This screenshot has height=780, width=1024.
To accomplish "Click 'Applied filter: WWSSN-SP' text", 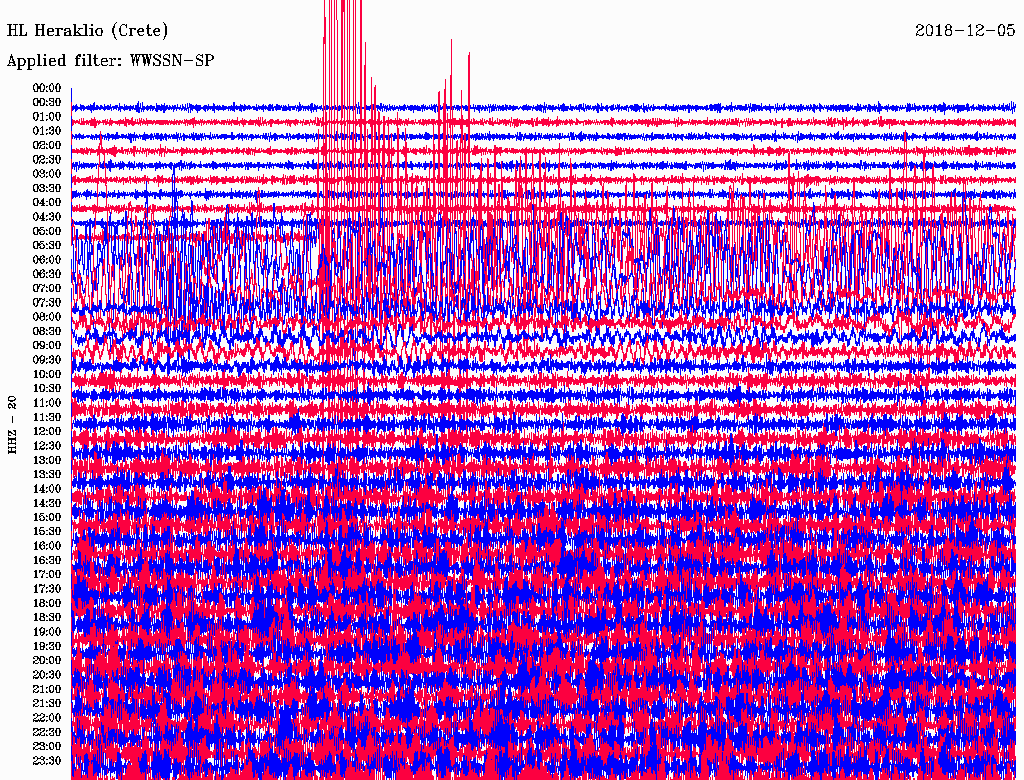I will coord(110,61).
